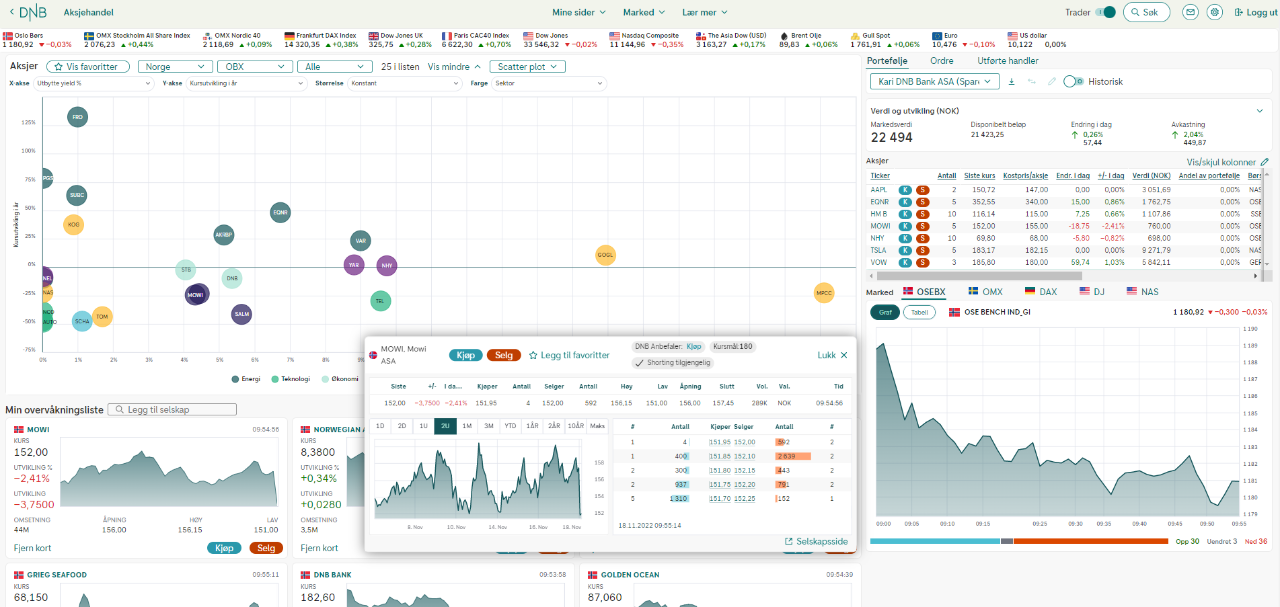Viewport: 1280px width, 607px height.
Task: Select the VAR bubble in scatter plot
Action: pos(361,241)
